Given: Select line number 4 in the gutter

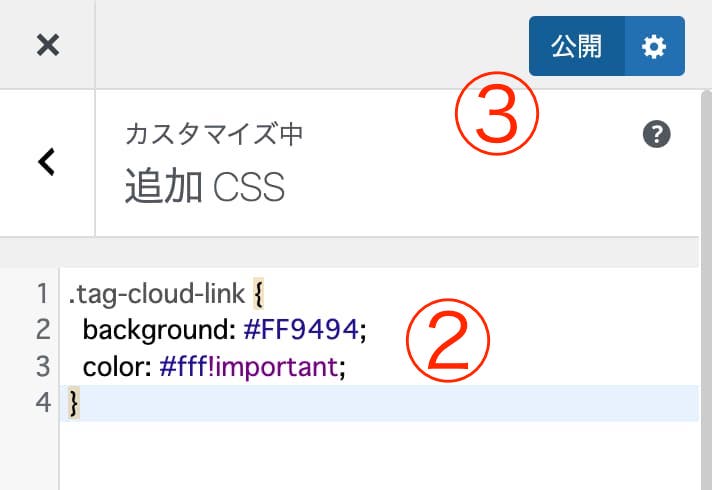Looking at the screenshot, I should tap(43, 403).
